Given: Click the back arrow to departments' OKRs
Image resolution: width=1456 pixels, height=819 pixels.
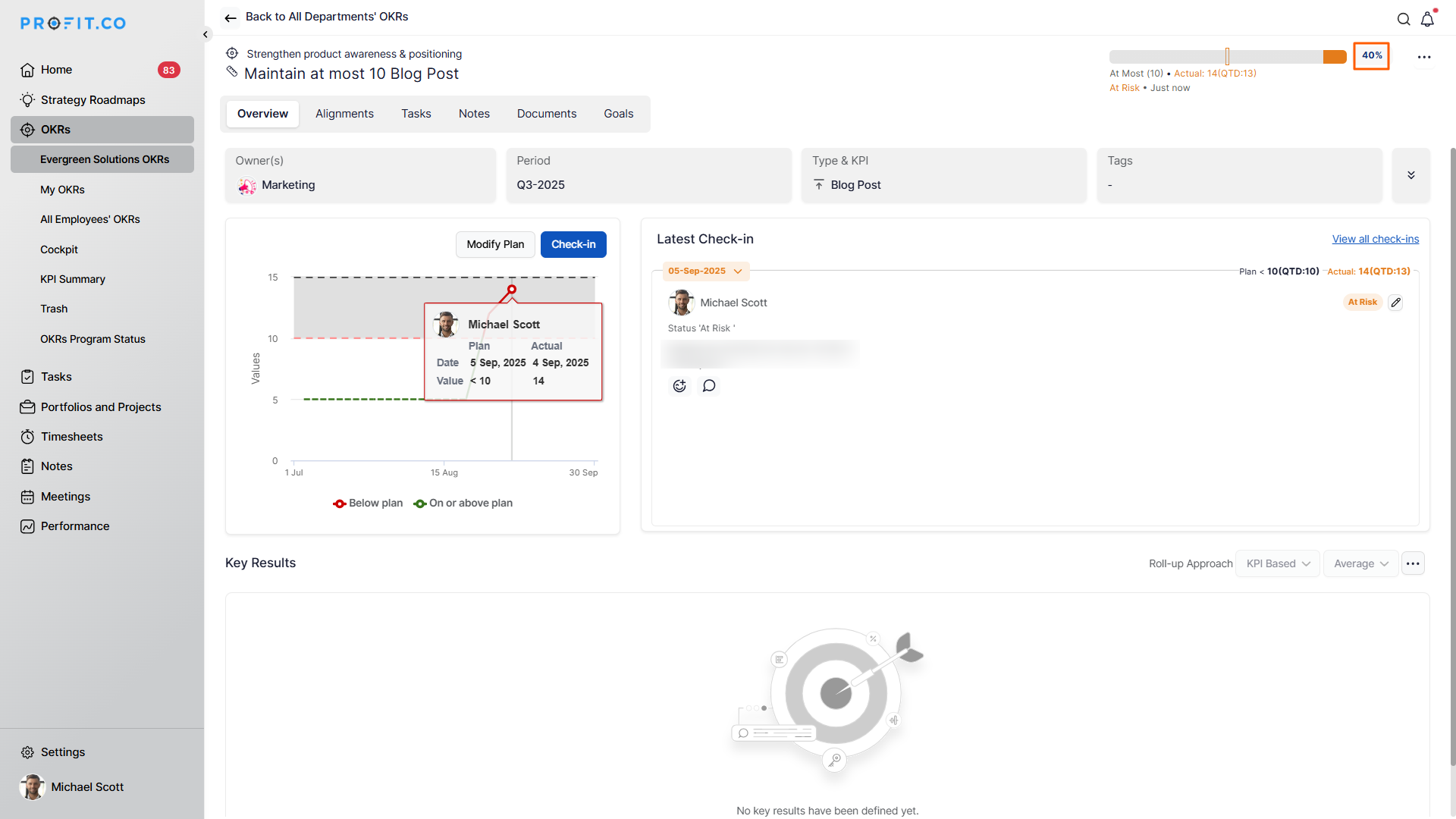Looking at the screenshot, I should coord(231,17).
